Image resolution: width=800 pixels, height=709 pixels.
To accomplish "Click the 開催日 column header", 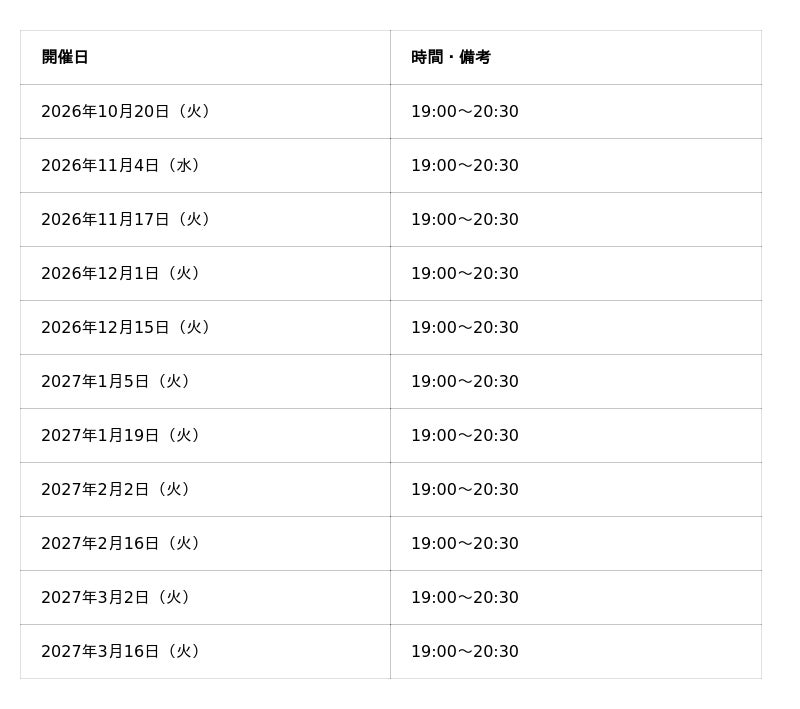I will tap(205, 57).
